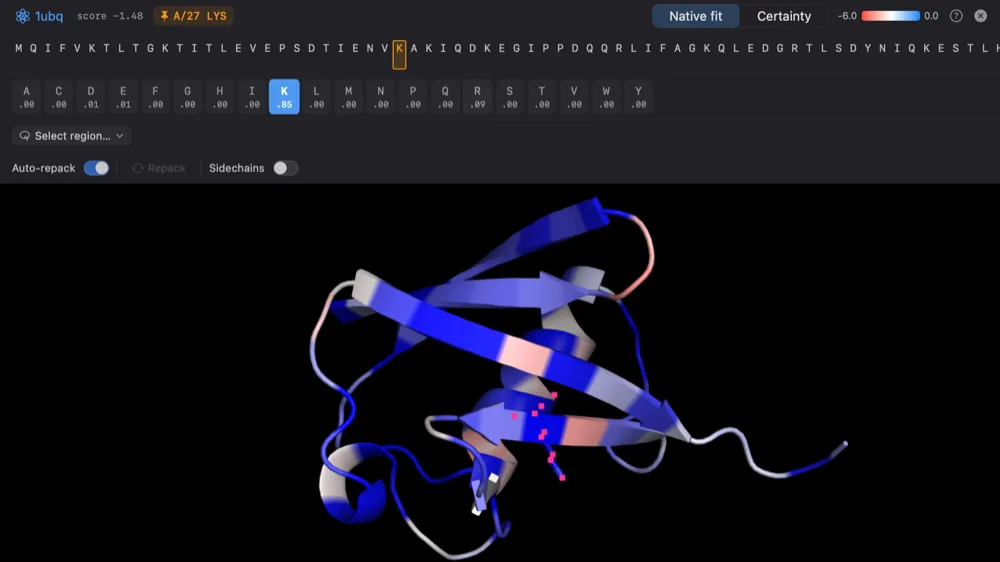Screen dimensions: 1000x562
Task: Choose amino acid Q option tile
Action: click(445, 97)
